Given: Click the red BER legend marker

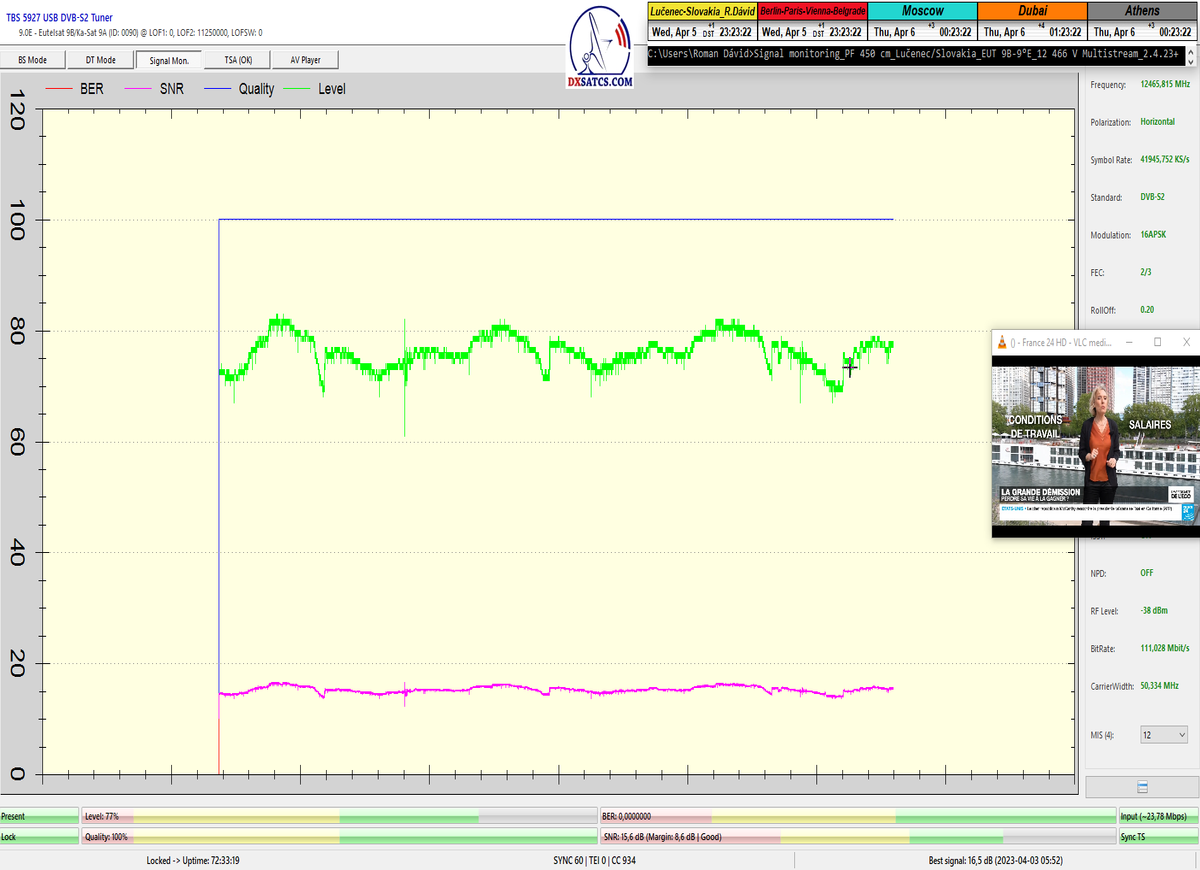Looking at the screenshot, I should click(63, 89).
